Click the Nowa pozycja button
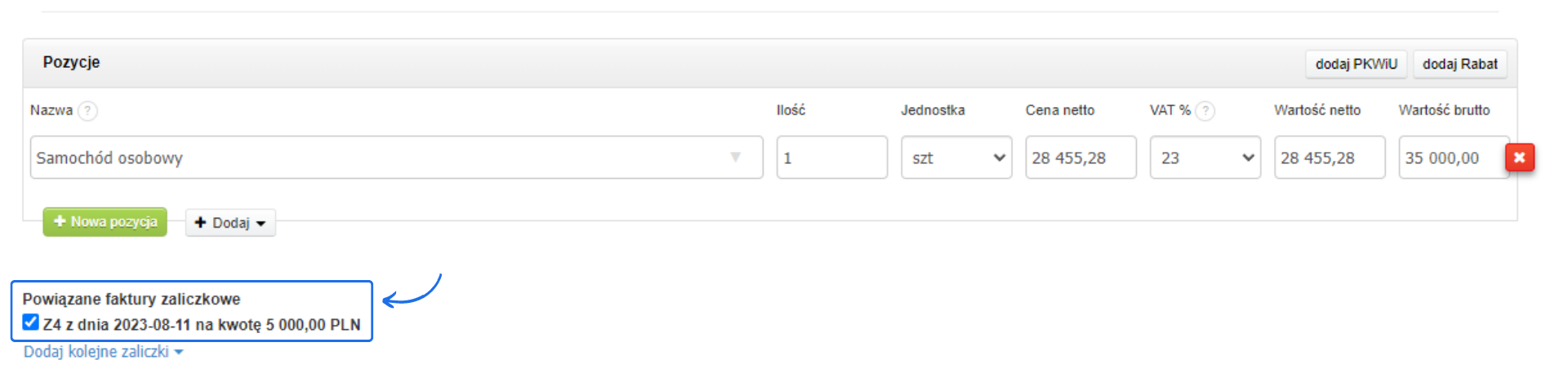 coord(105,222)
